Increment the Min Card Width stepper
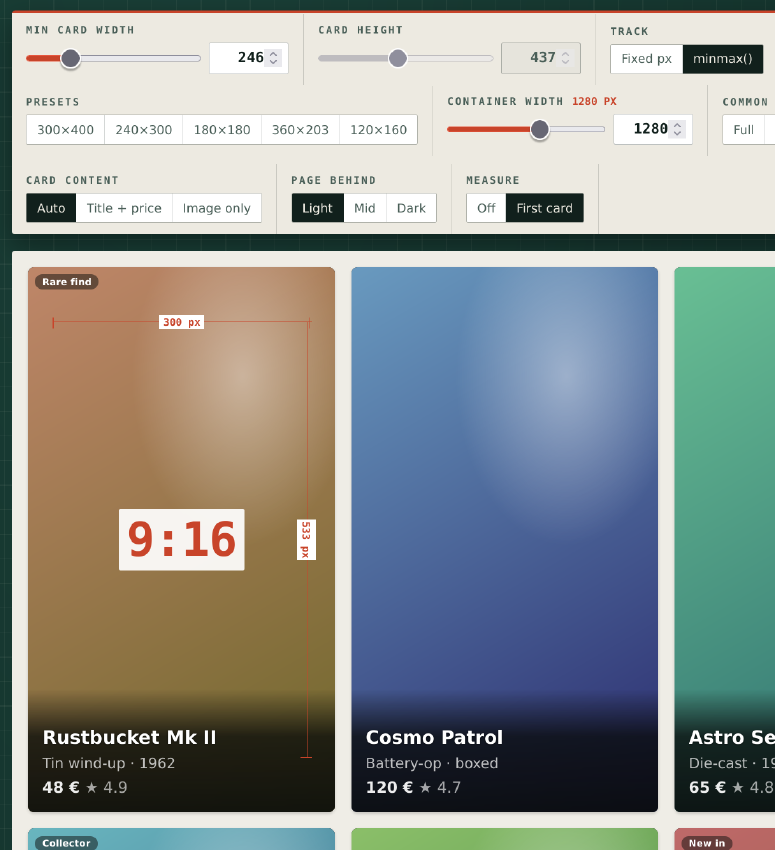Image resolution: width=775 pixels, height=850 pixels. (x=274, y=54)
